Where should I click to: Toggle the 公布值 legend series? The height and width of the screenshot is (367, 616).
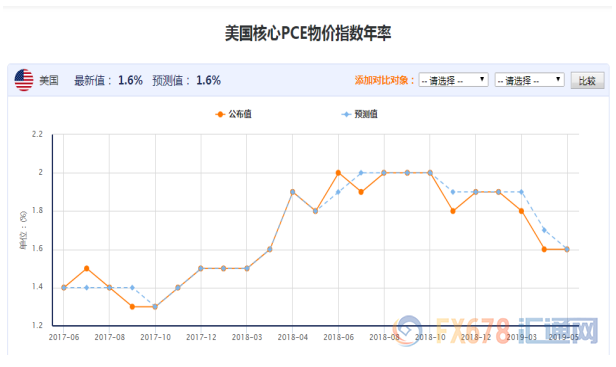(233, 114)
